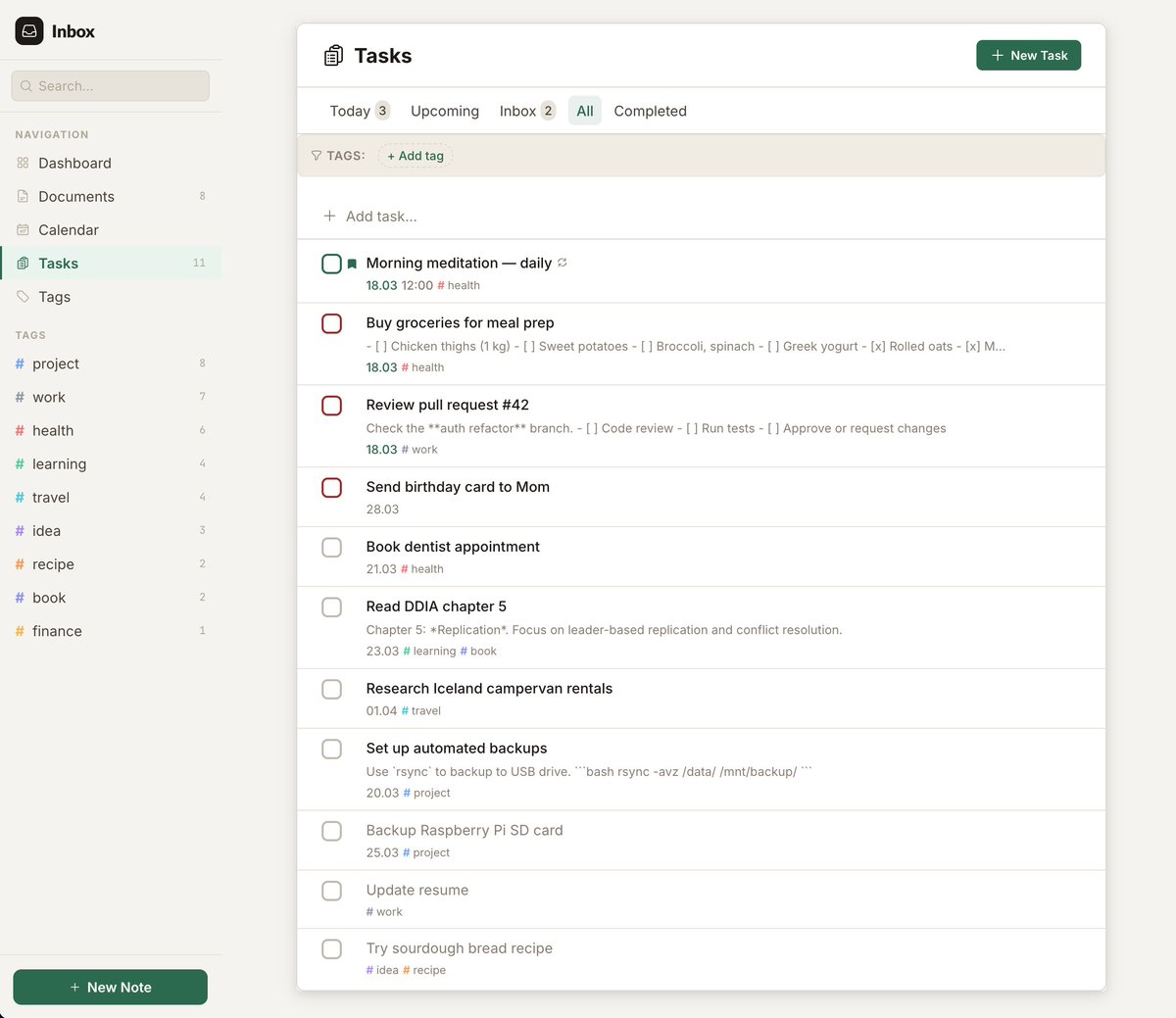Check off Update resume task
This screenshot has width=1176, height=1018.
coord(332,891)
